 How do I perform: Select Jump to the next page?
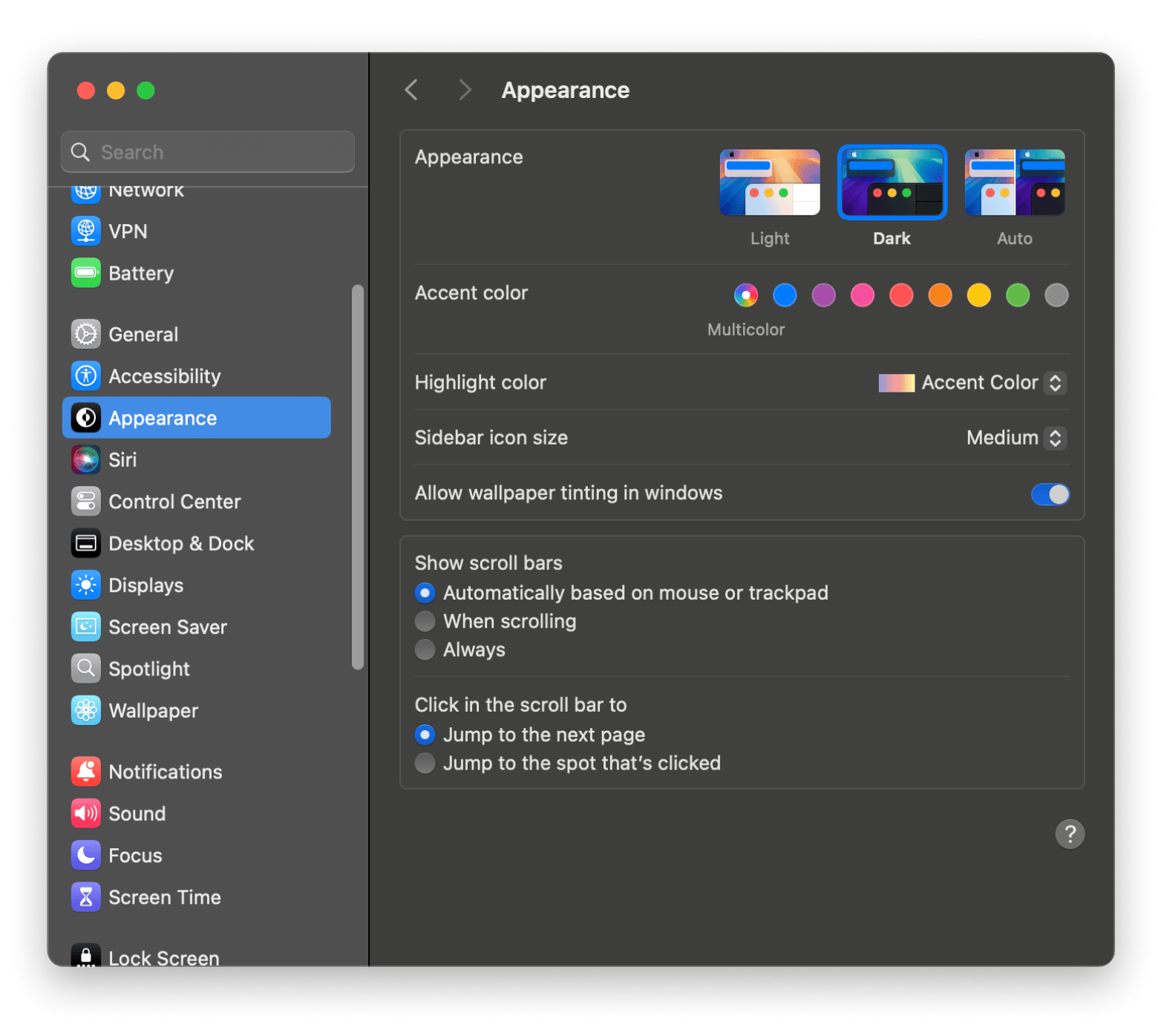[x=425, y=735]
